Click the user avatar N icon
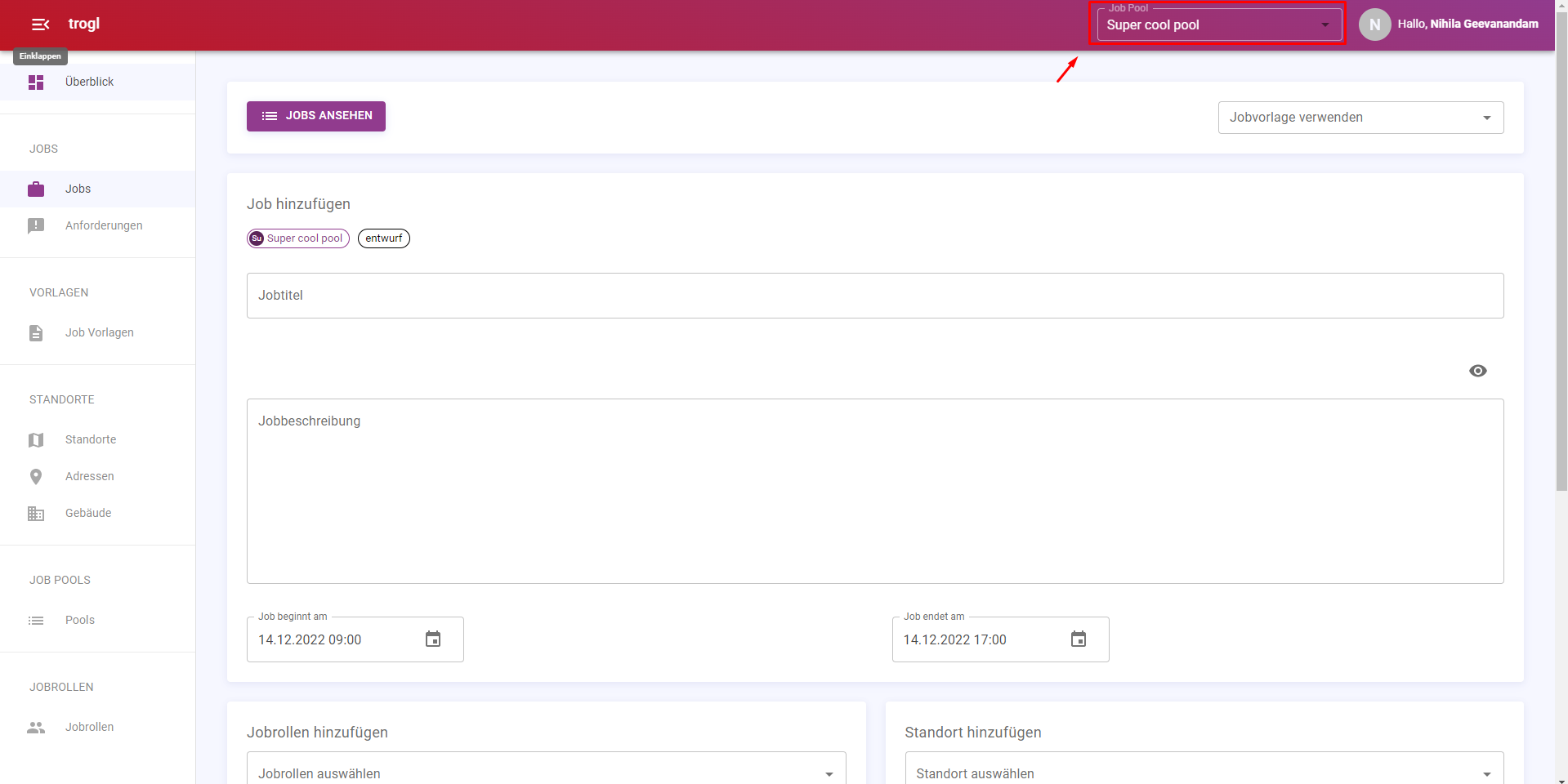This screenshot has width=1568, height=784. click(1374, 24)
